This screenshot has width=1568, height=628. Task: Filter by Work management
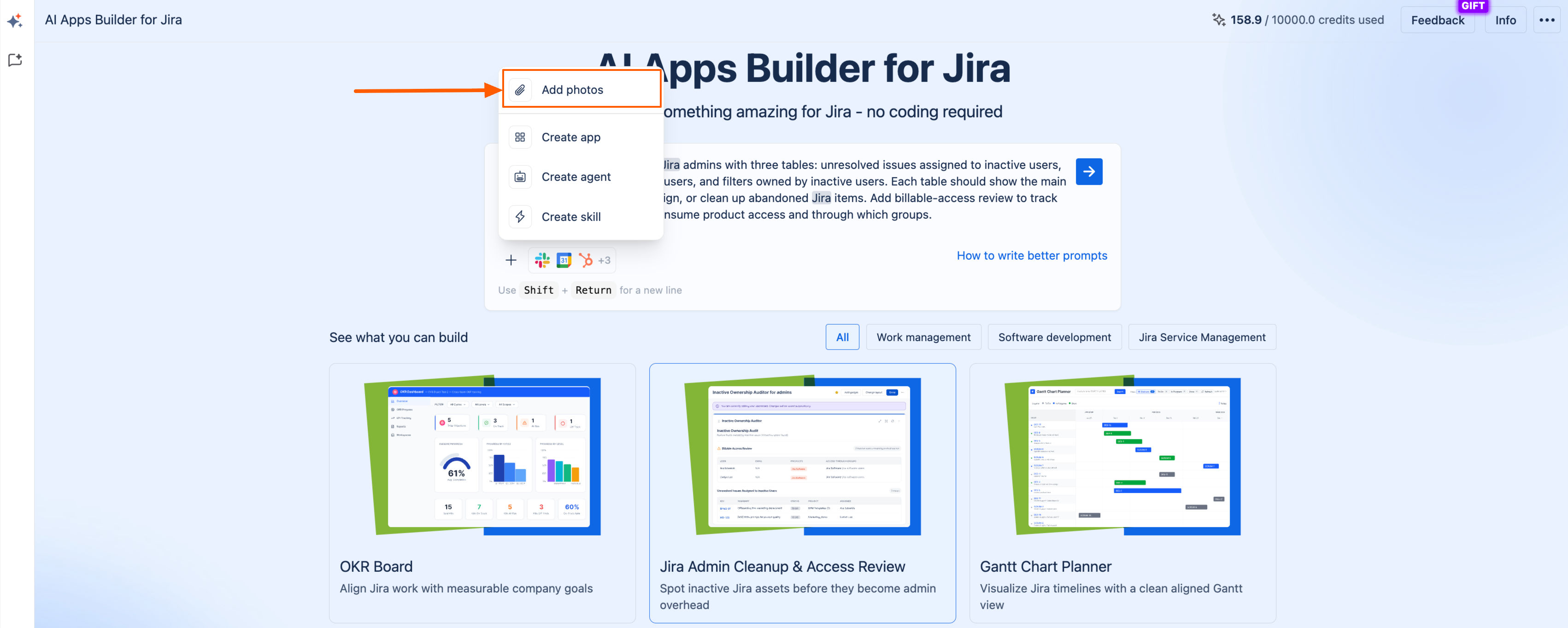(x=923, y=337)
